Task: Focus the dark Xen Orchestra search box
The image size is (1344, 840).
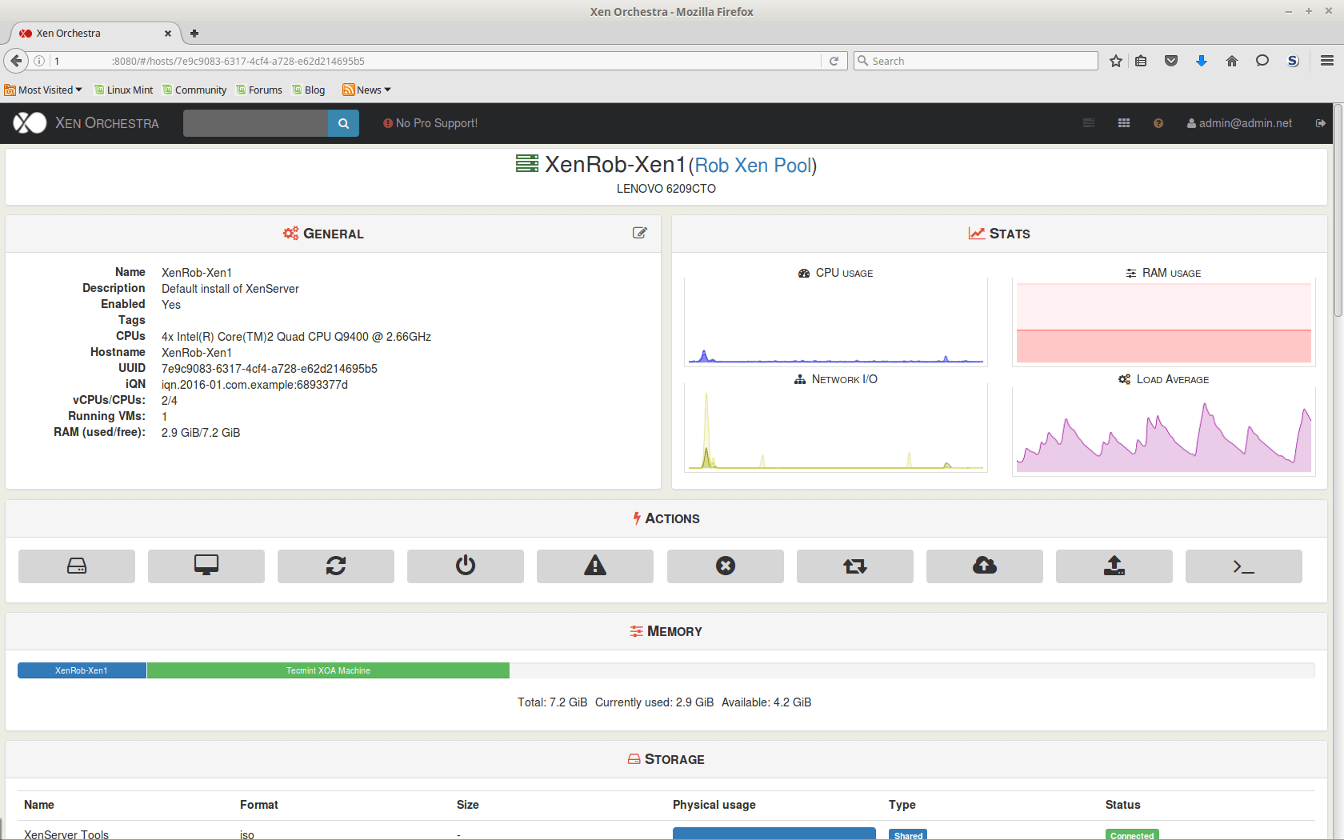Action: (x=255, y=123)
